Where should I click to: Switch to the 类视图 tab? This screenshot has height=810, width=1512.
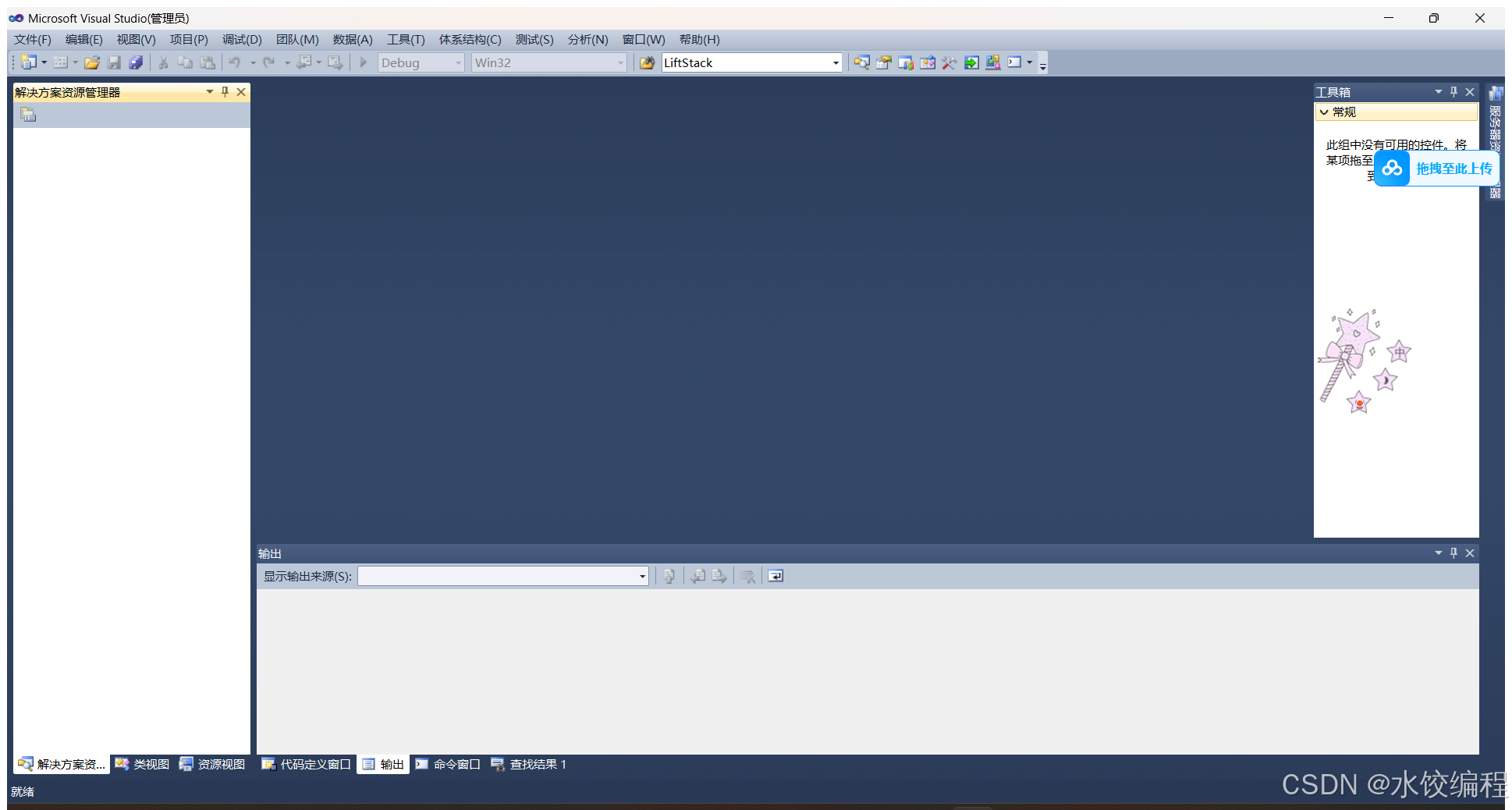143,765
